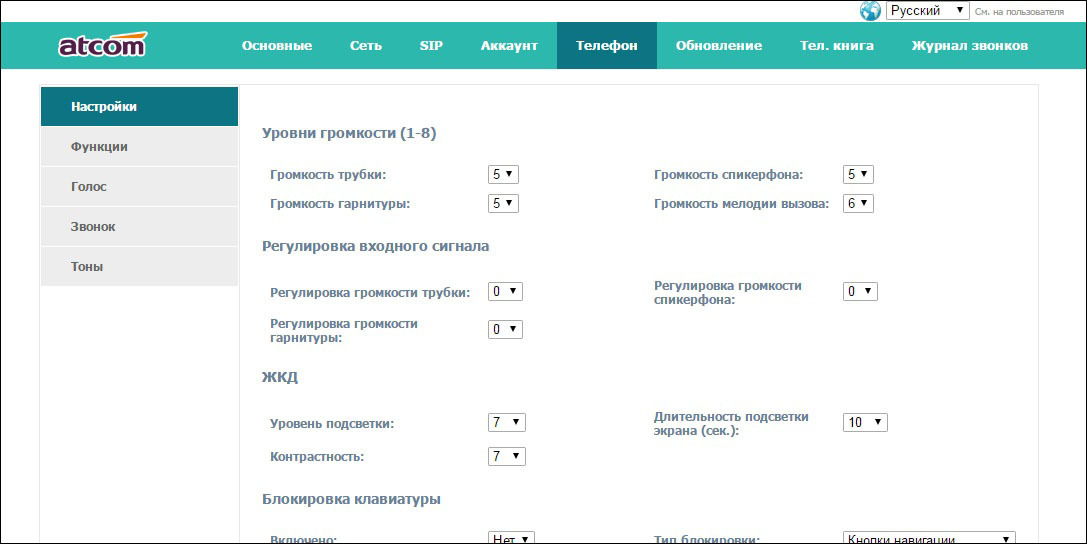
Task: Open the Уровень подсветки dropdown
Action: coord(507,423)
